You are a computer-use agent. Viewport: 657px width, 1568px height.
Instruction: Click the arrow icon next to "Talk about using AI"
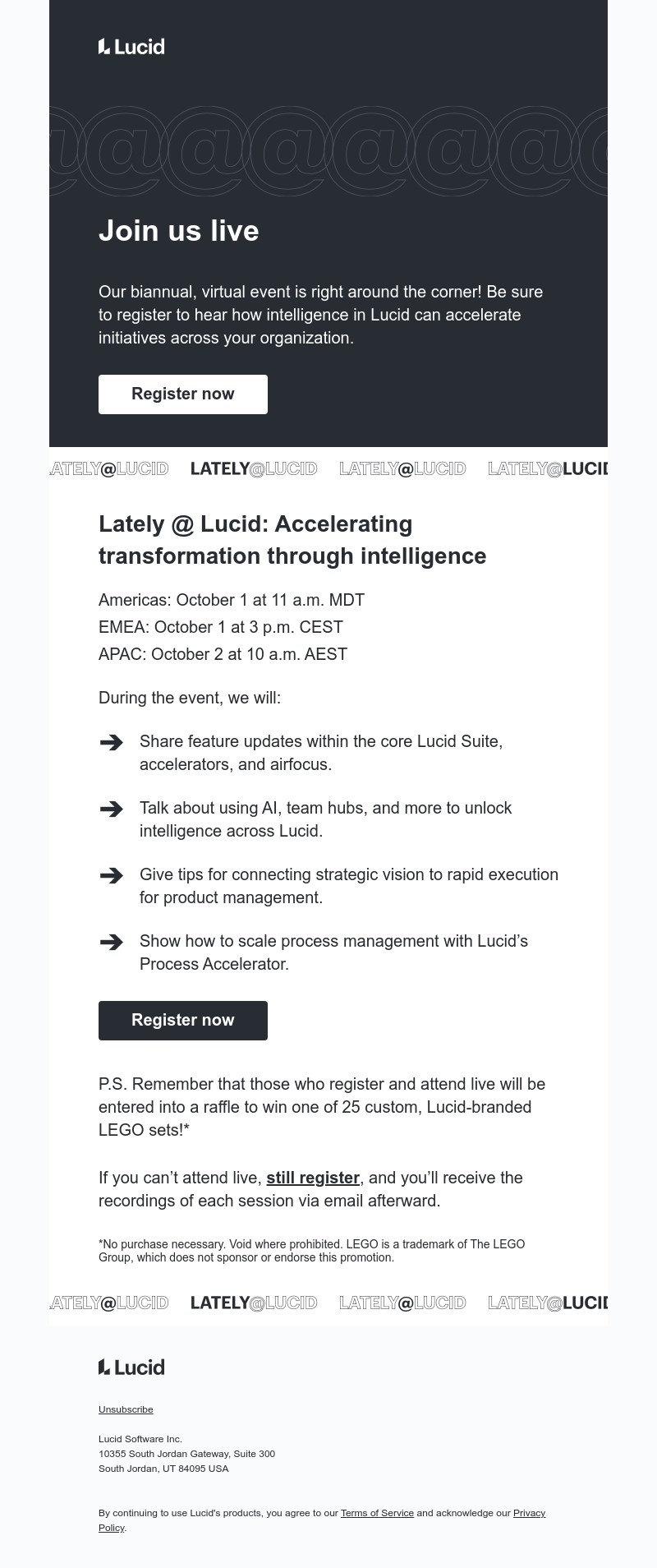(111, 809)
